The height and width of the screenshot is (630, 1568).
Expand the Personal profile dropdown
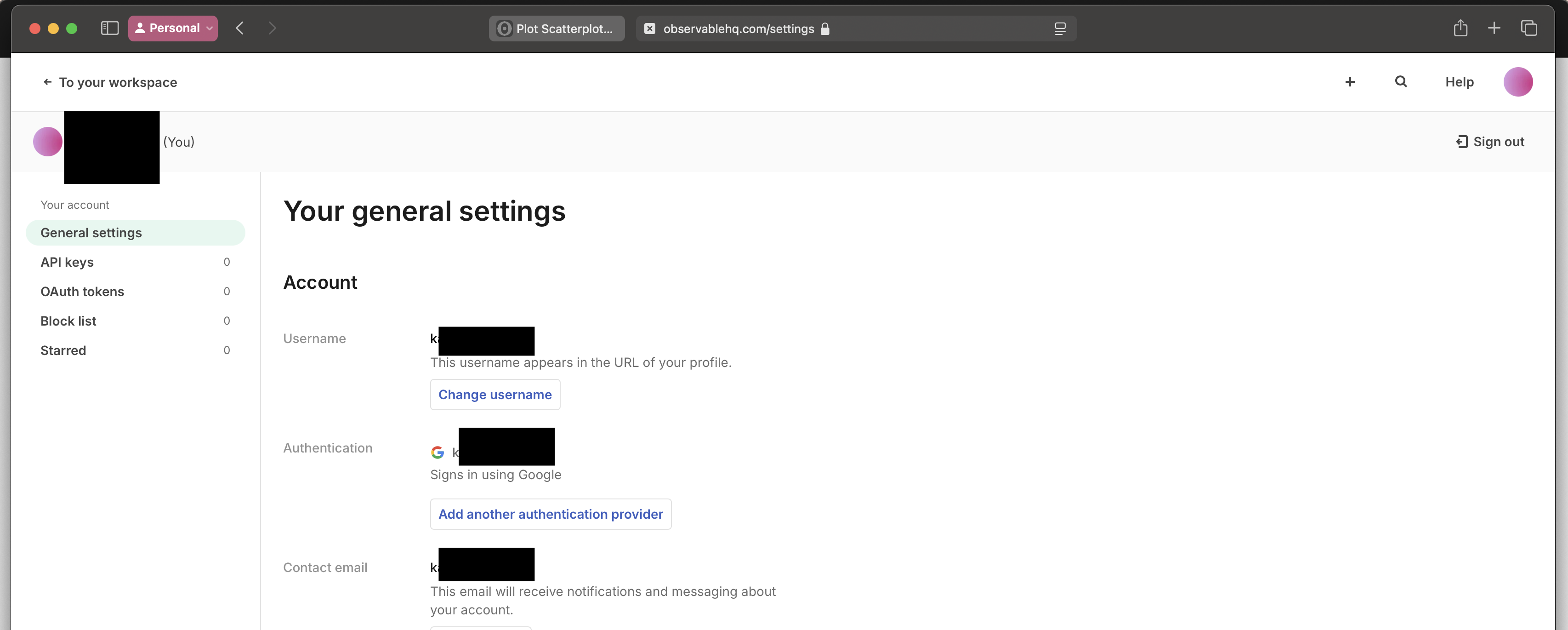coord(173,28)
